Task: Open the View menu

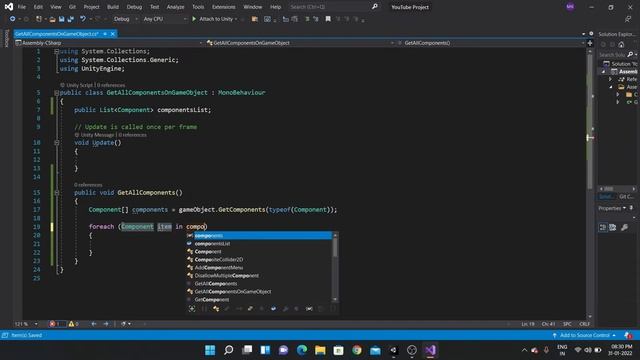Action: point(56,7)
